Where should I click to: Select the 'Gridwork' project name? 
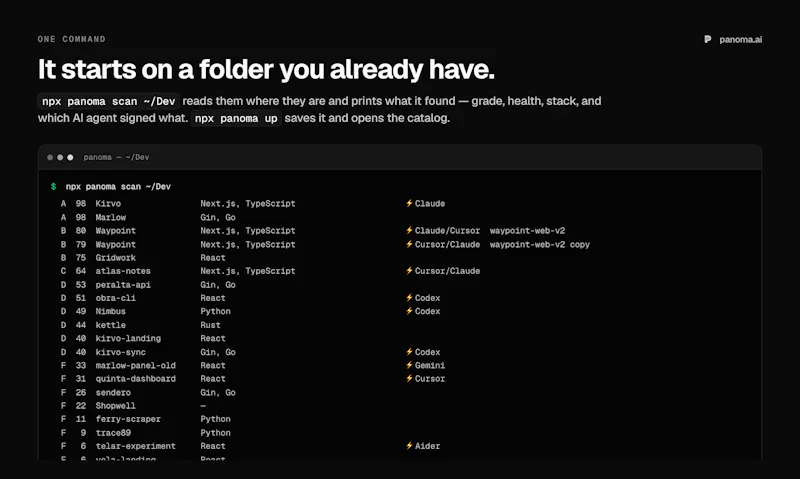[116, 258]
